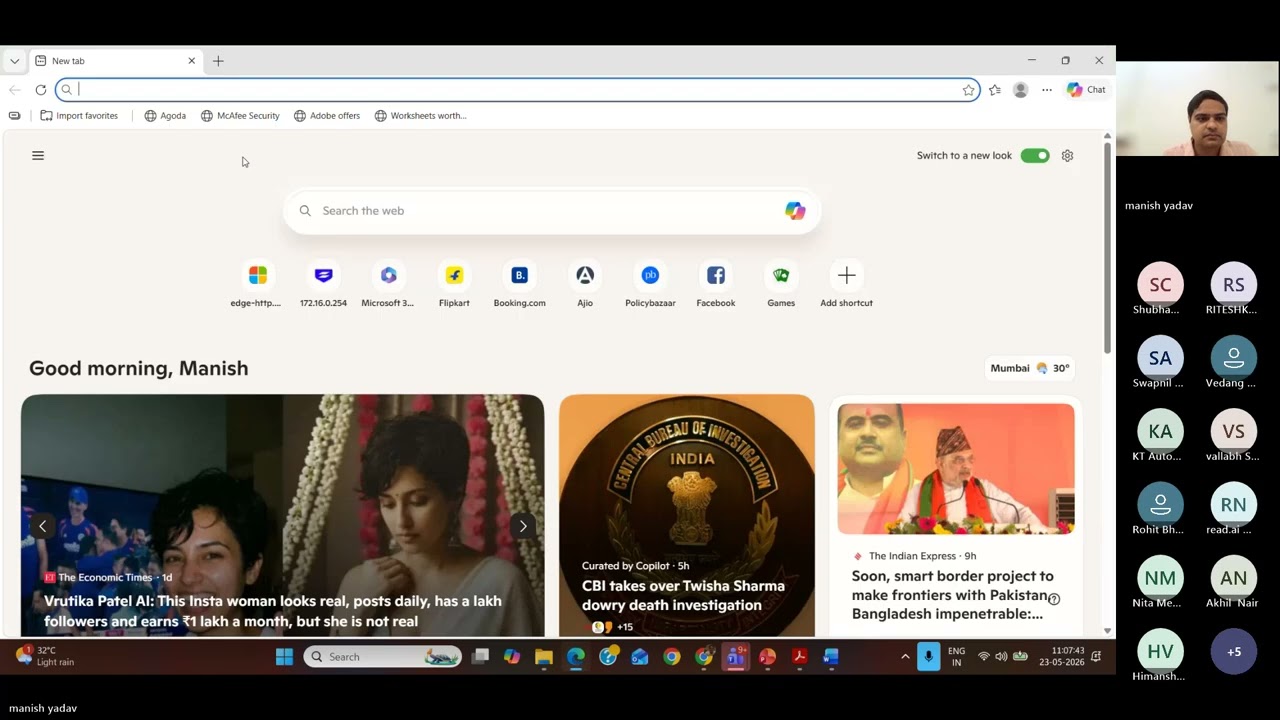Select the Akhil Nair participant avatar
This screenshot has height=720, width=1280.
(1234, 578)
